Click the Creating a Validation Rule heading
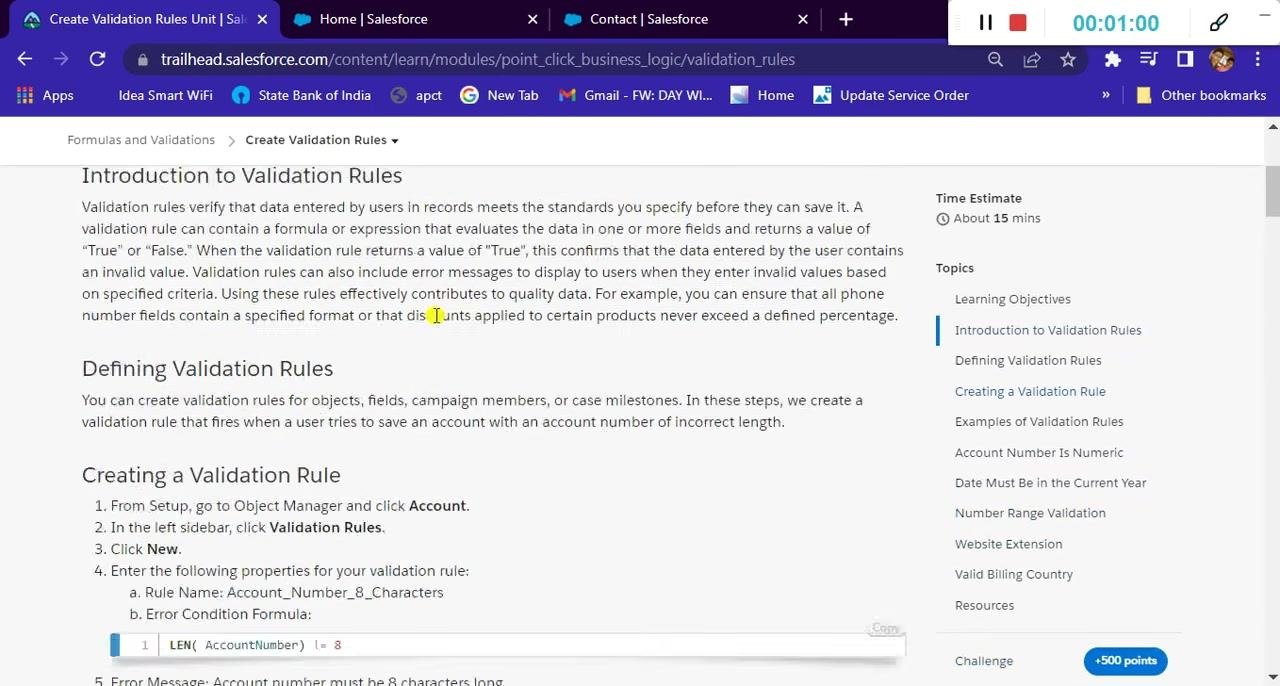 coord(211,475)
